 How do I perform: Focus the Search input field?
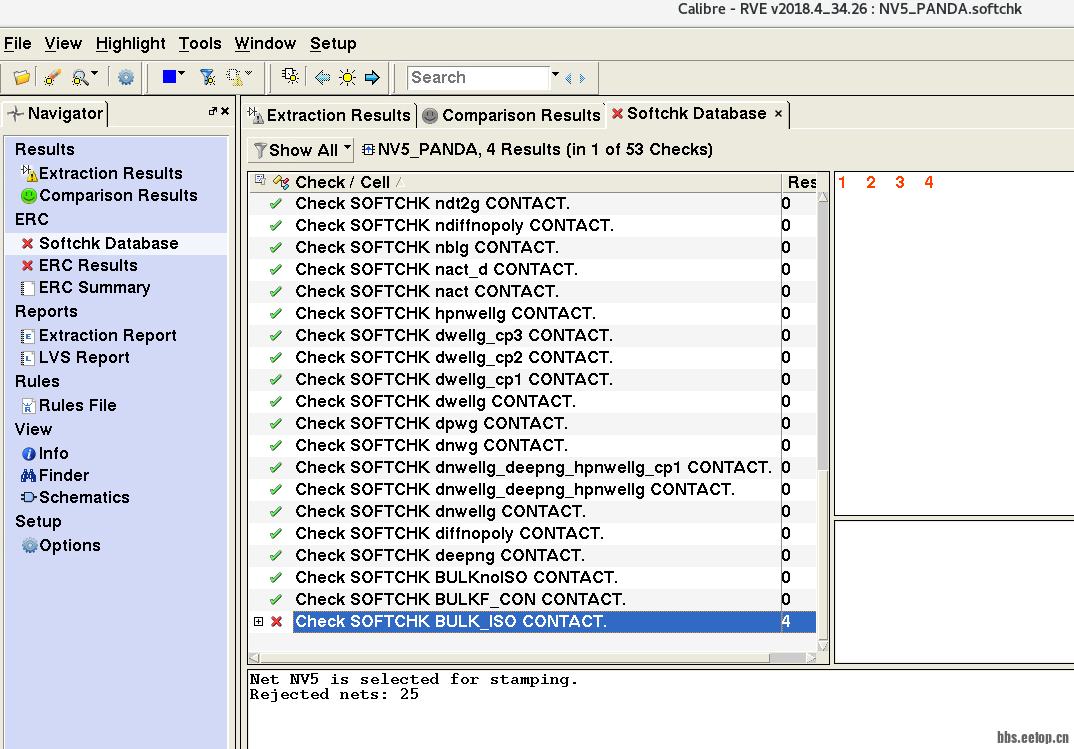point(478,77)
